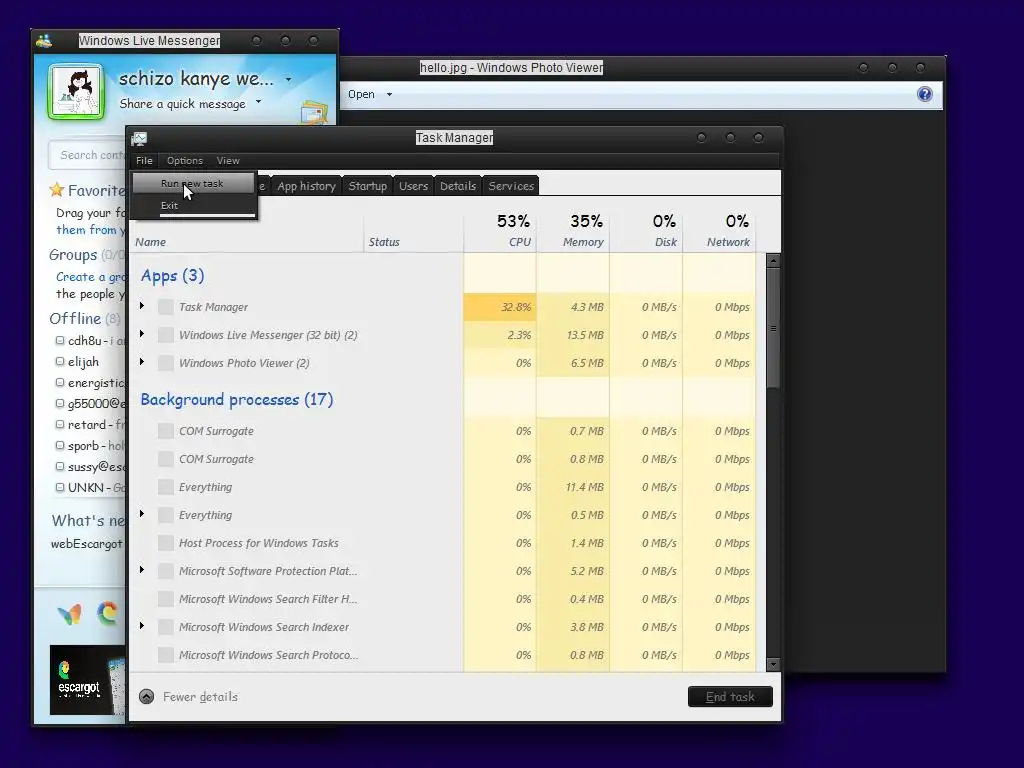Switch to the Details tab
The width and height of the screenshot is (1024, 768).
458,186
